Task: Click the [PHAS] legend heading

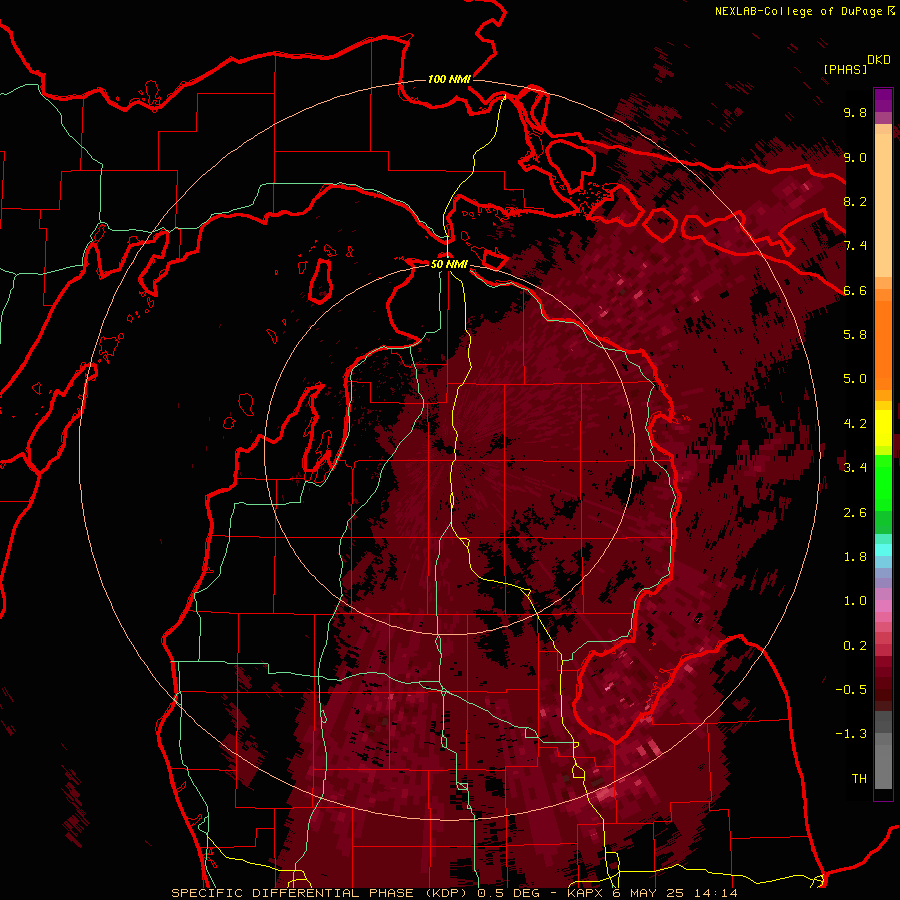Action: click(845, 70)
